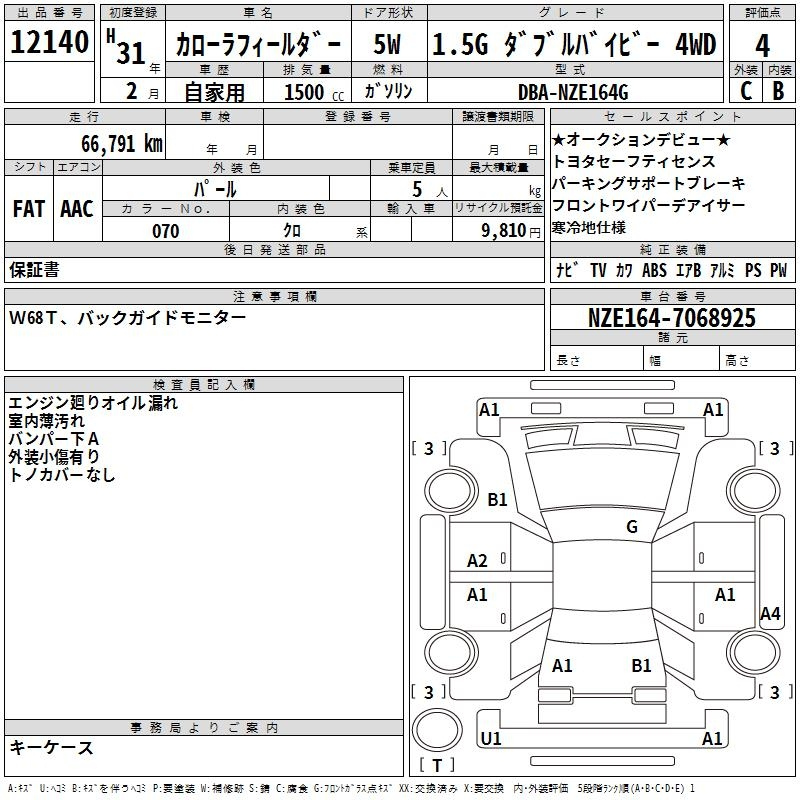Select car name カローラフィールダー
The height and width of the screenshot is (800, 800).
click(258, 44)
